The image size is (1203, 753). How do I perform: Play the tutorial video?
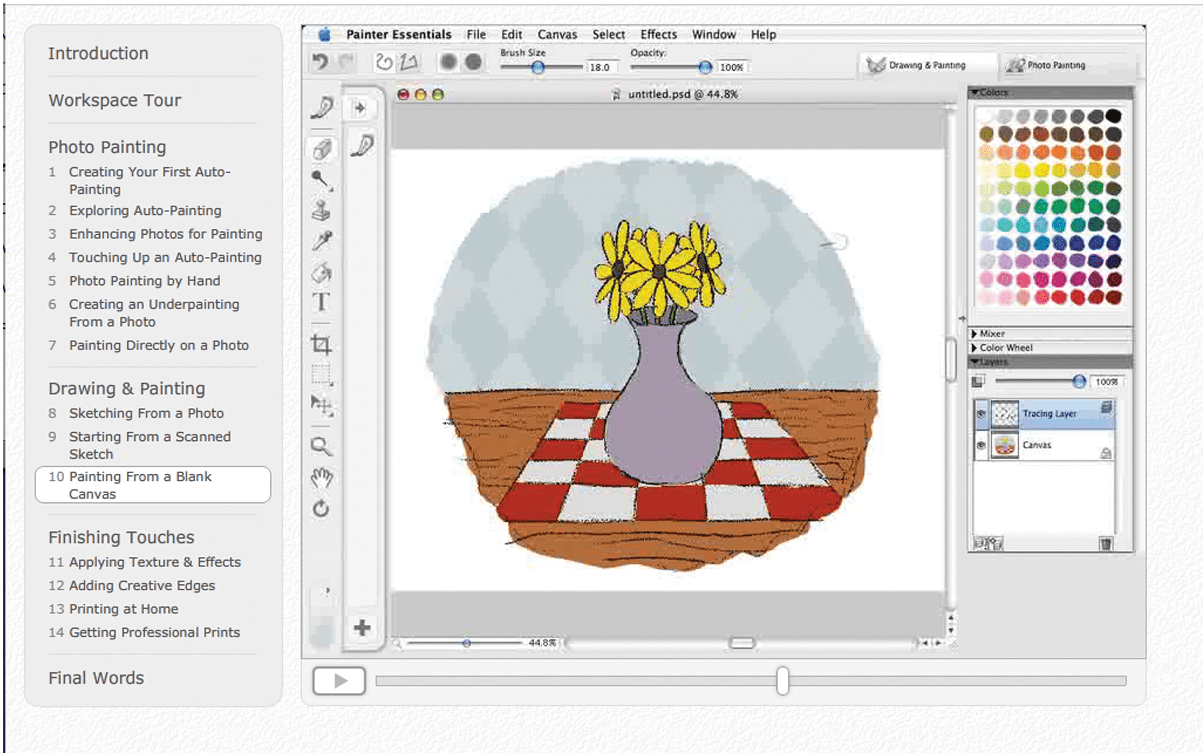pyautogui.click(x=338, y=681)
